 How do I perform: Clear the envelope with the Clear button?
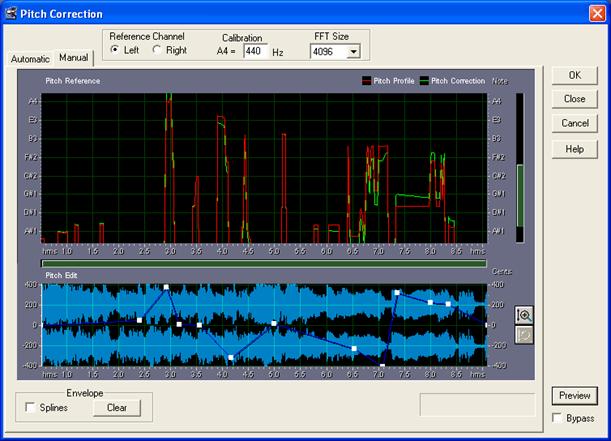[117, 407]
